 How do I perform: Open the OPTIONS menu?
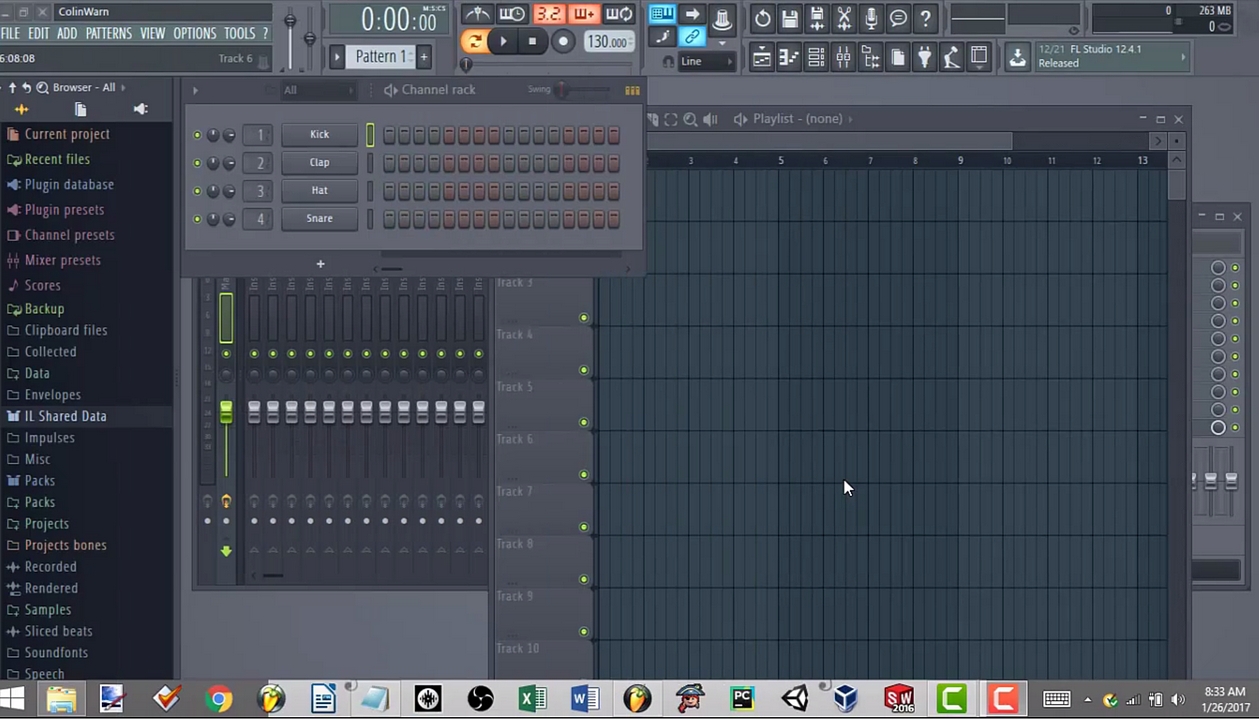pyautogui.click(x=195, y=33)
